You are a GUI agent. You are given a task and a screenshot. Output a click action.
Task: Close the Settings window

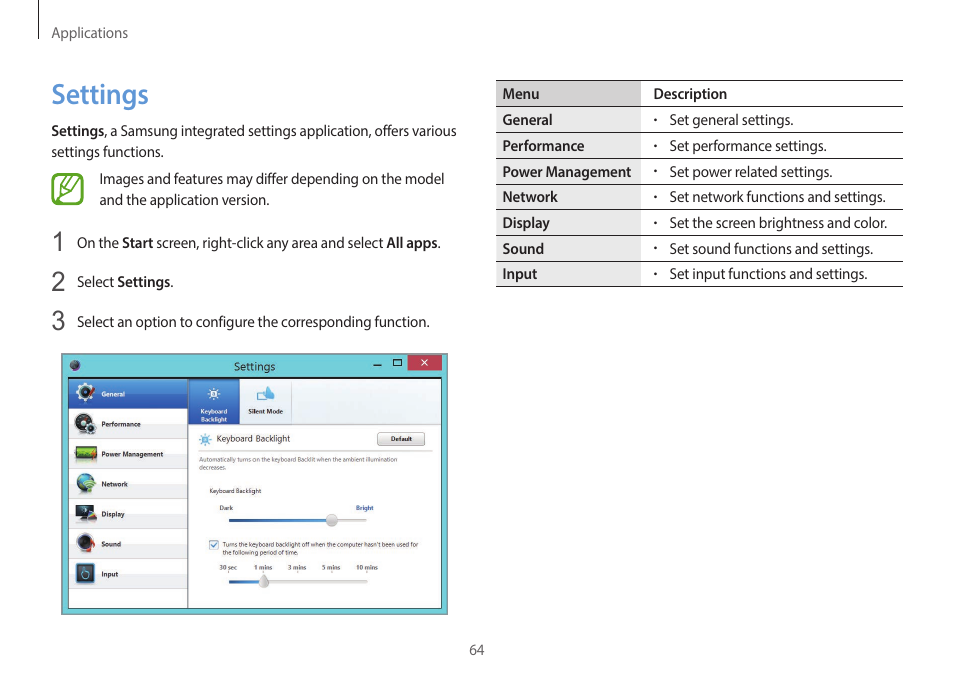pos(424,363)
